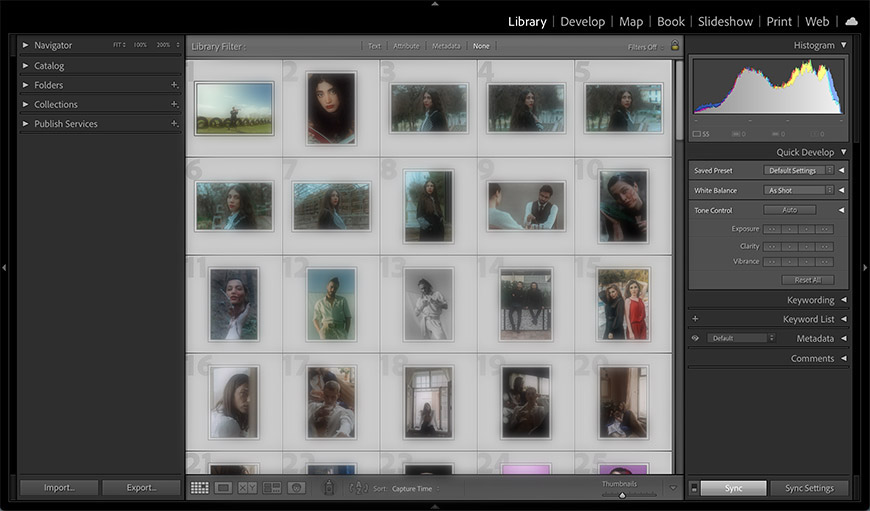Increase Vibrance by a large step
The image size is (870, 511).
point(825,262)
